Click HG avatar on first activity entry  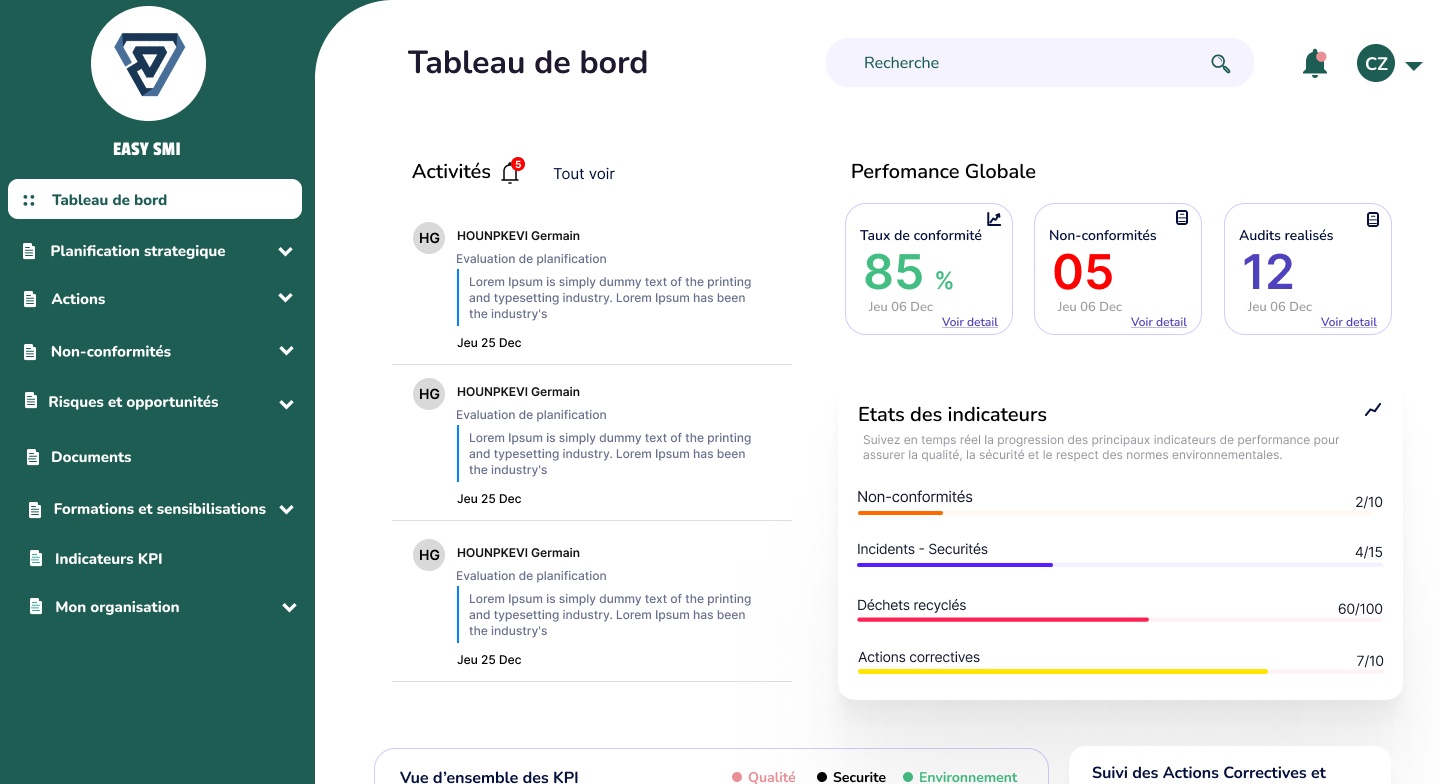(429, 237)
